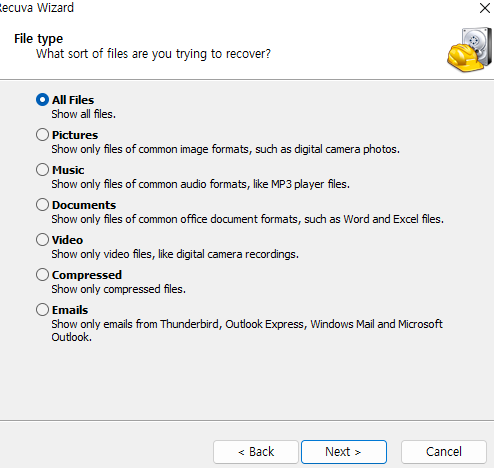This screenshot has height=468, width=494.
Task: Click the bold "Emails" label text
Action: (70, 310)
